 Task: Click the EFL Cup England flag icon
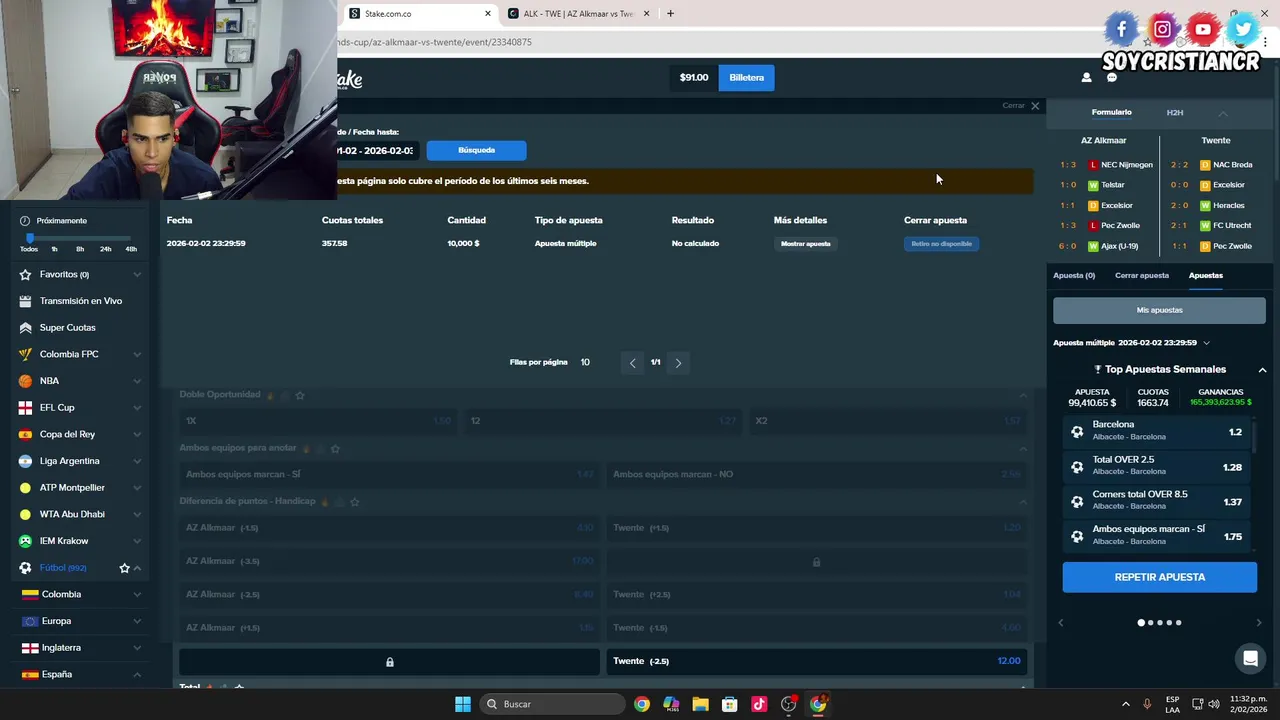25,408
